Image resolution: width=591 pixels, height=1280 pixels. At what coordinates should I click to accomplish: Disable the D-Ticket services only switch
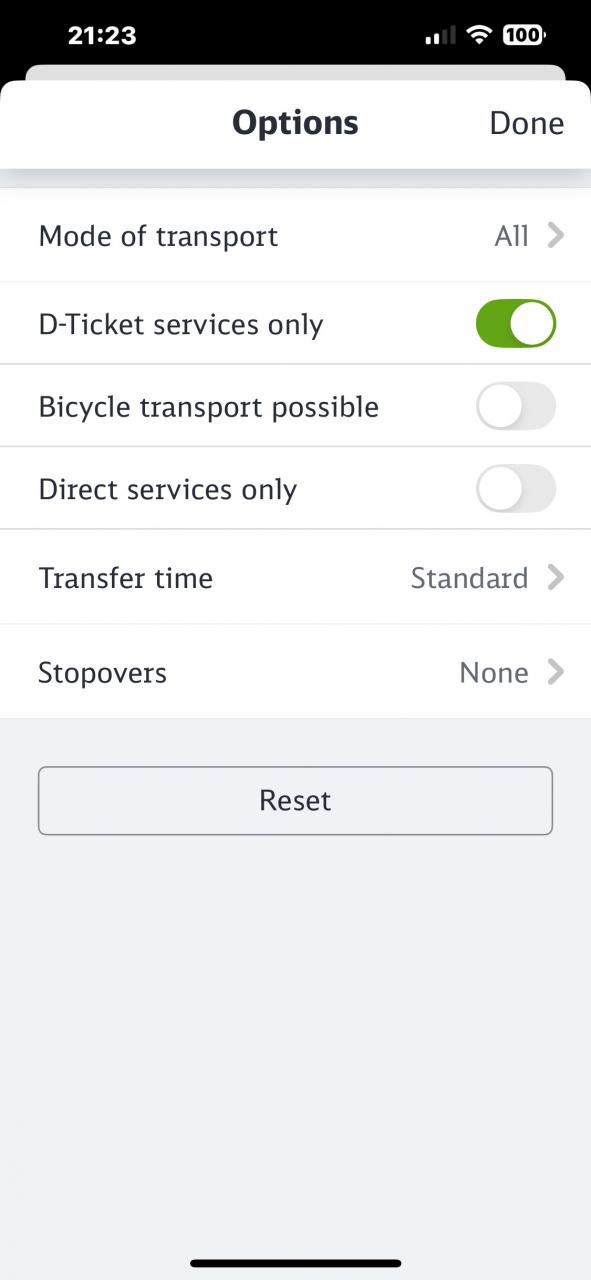[515, 324]
